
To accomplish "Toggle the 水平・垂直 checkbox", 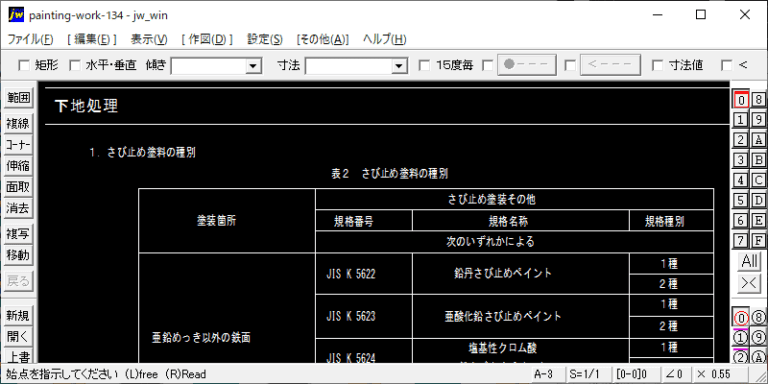I will (74, 65).
